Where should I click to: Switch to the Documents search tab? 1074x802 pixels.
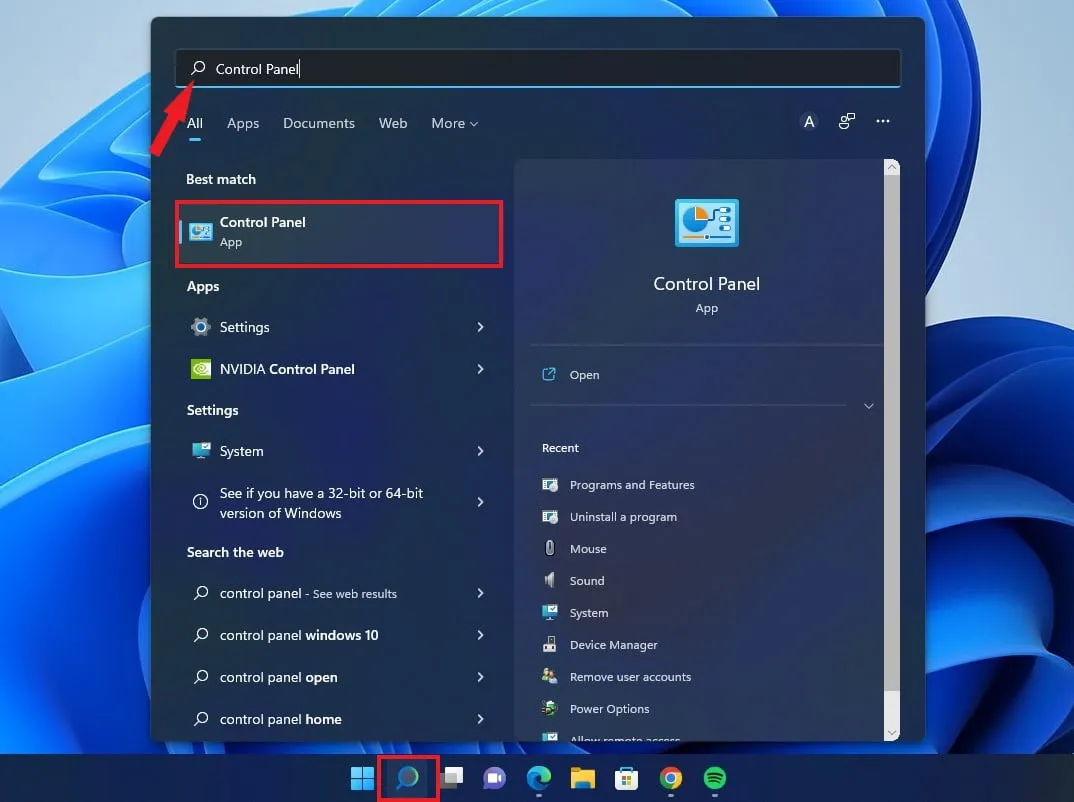319,123
